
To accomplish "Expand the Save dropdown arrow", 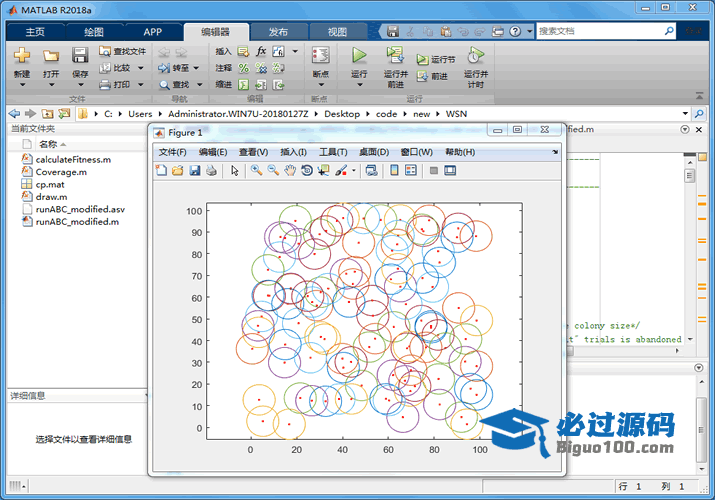I will (x=81, y=85).
